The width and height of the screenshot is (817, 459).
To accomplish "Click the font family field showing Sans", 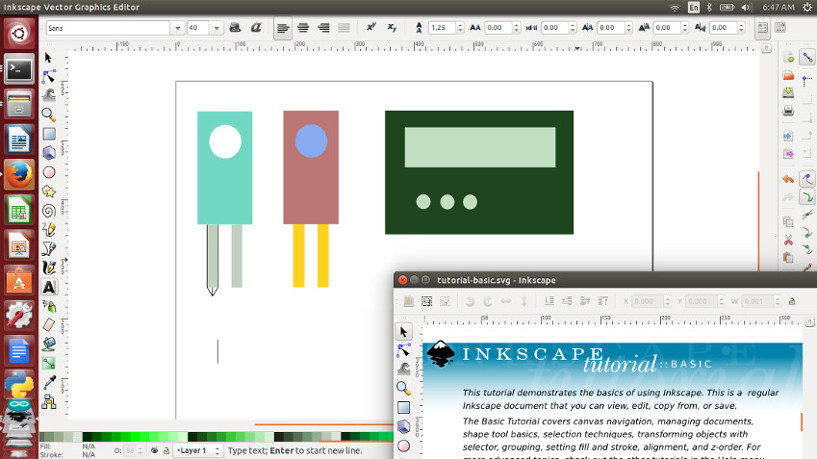I will [108, 28].
